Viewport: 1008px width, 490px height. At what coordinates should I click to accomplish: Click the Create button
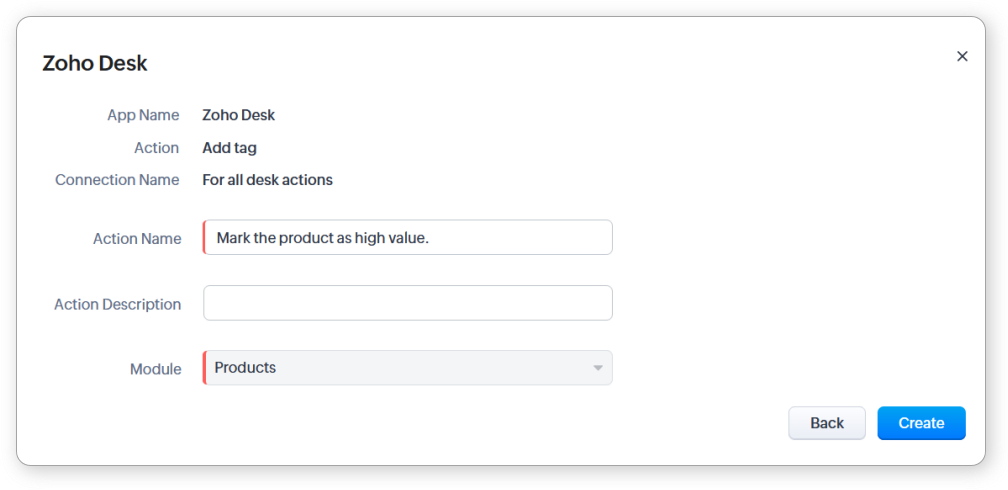pyautogui.click(x=921, y=423)
